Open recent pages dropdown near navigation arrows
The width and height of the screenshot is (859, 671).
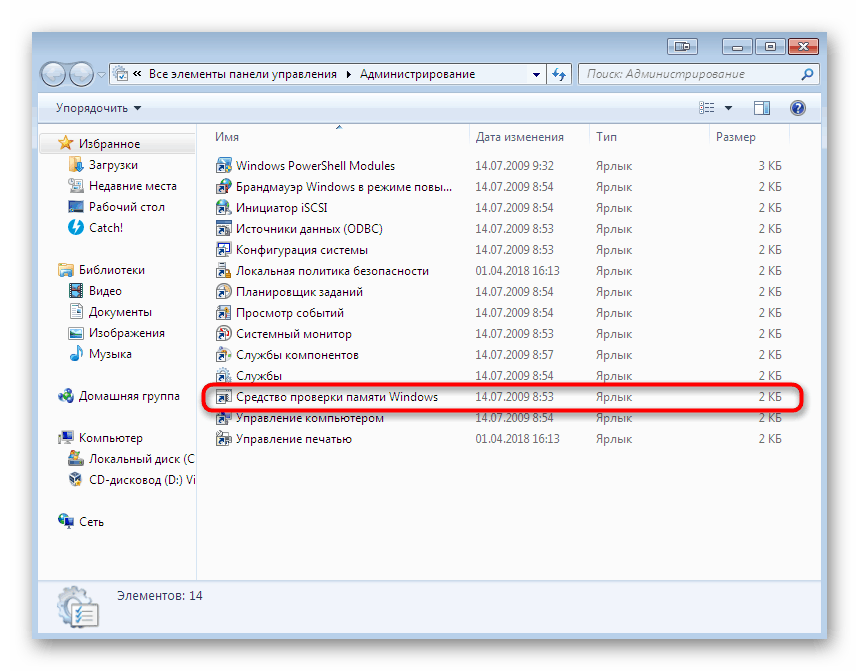(101, 74)
